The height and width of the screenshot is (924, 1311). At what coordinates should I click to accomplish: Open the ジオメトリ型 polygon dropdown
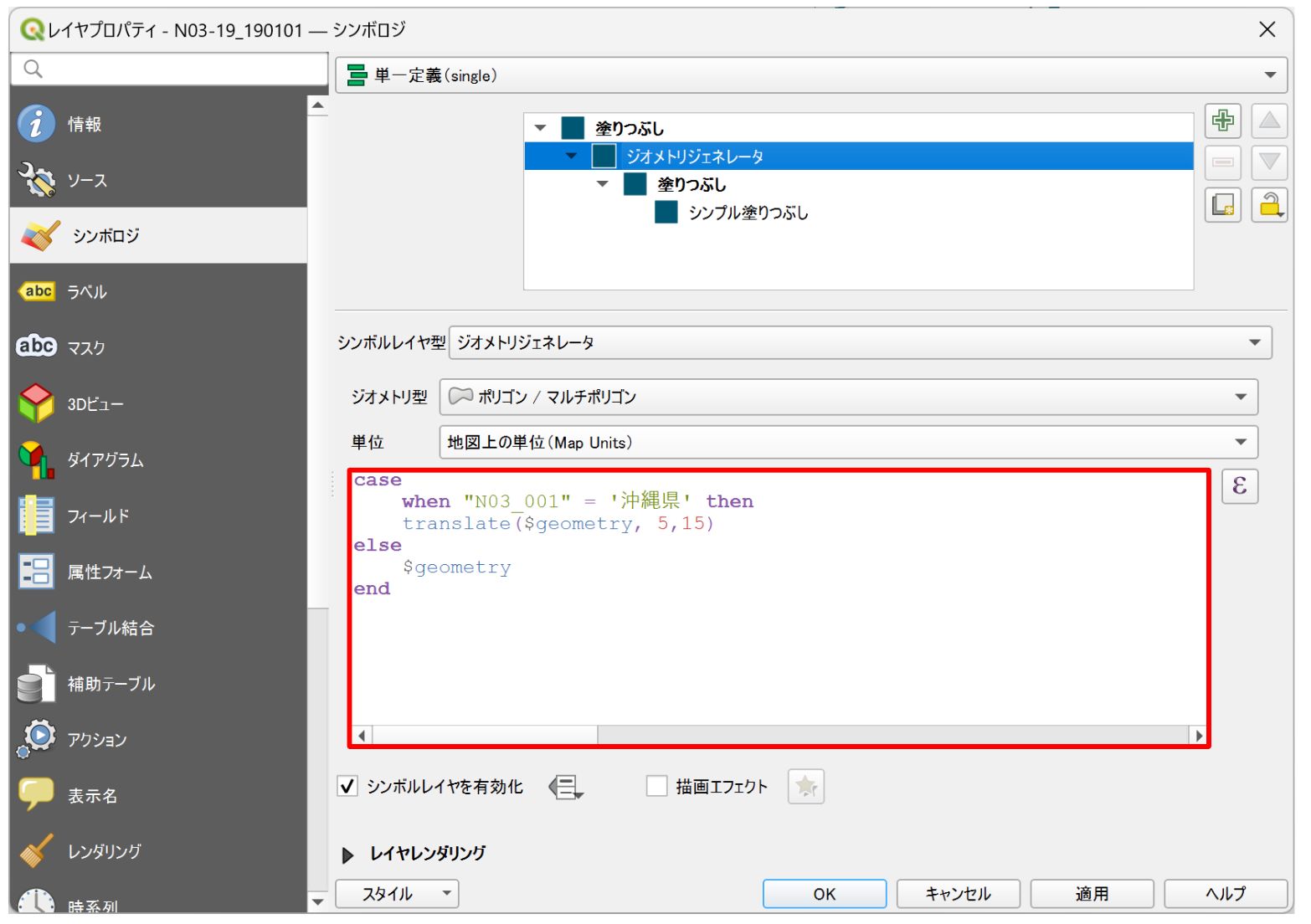[x=849, y=397]
